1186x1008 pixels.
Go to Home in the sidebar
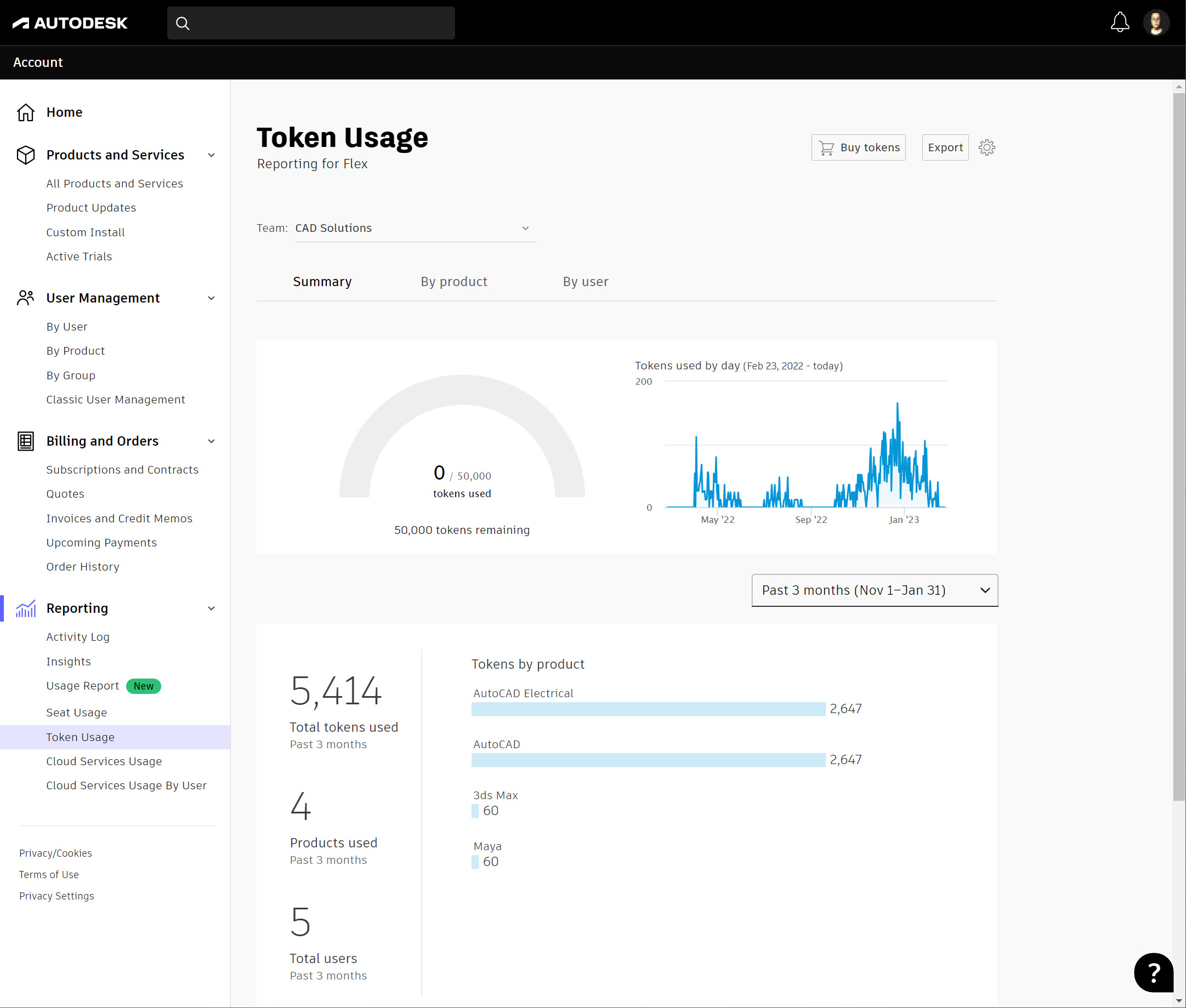65,112
